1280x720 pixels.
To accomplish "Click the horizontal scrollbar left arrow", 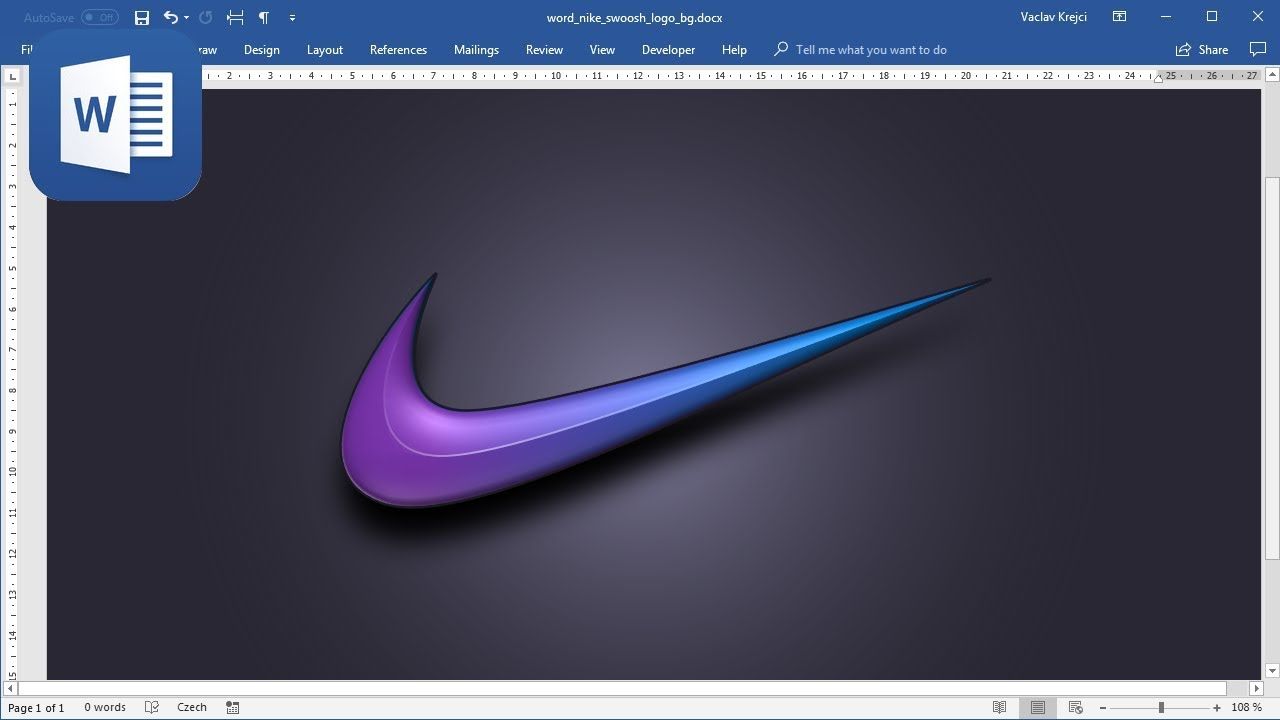I will point(12,688).
